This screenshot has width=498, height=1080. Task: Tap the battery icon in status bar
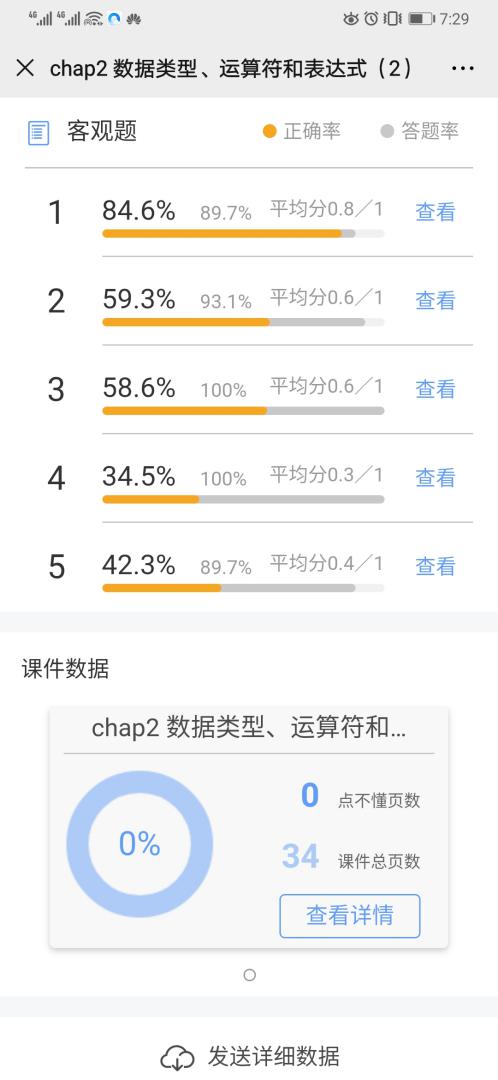pos(420,19)
